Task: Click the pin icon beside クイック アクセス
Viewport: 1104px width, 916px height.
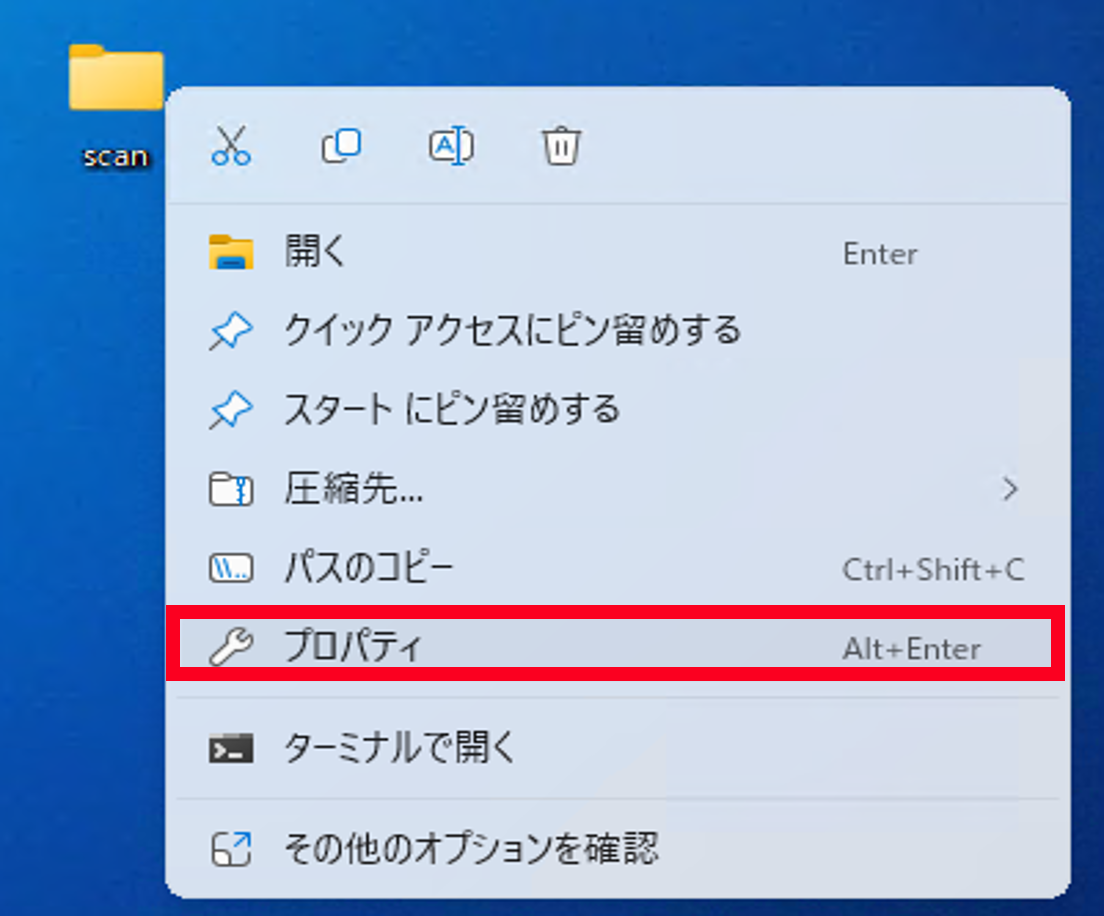Action: [x=231, y=331]
